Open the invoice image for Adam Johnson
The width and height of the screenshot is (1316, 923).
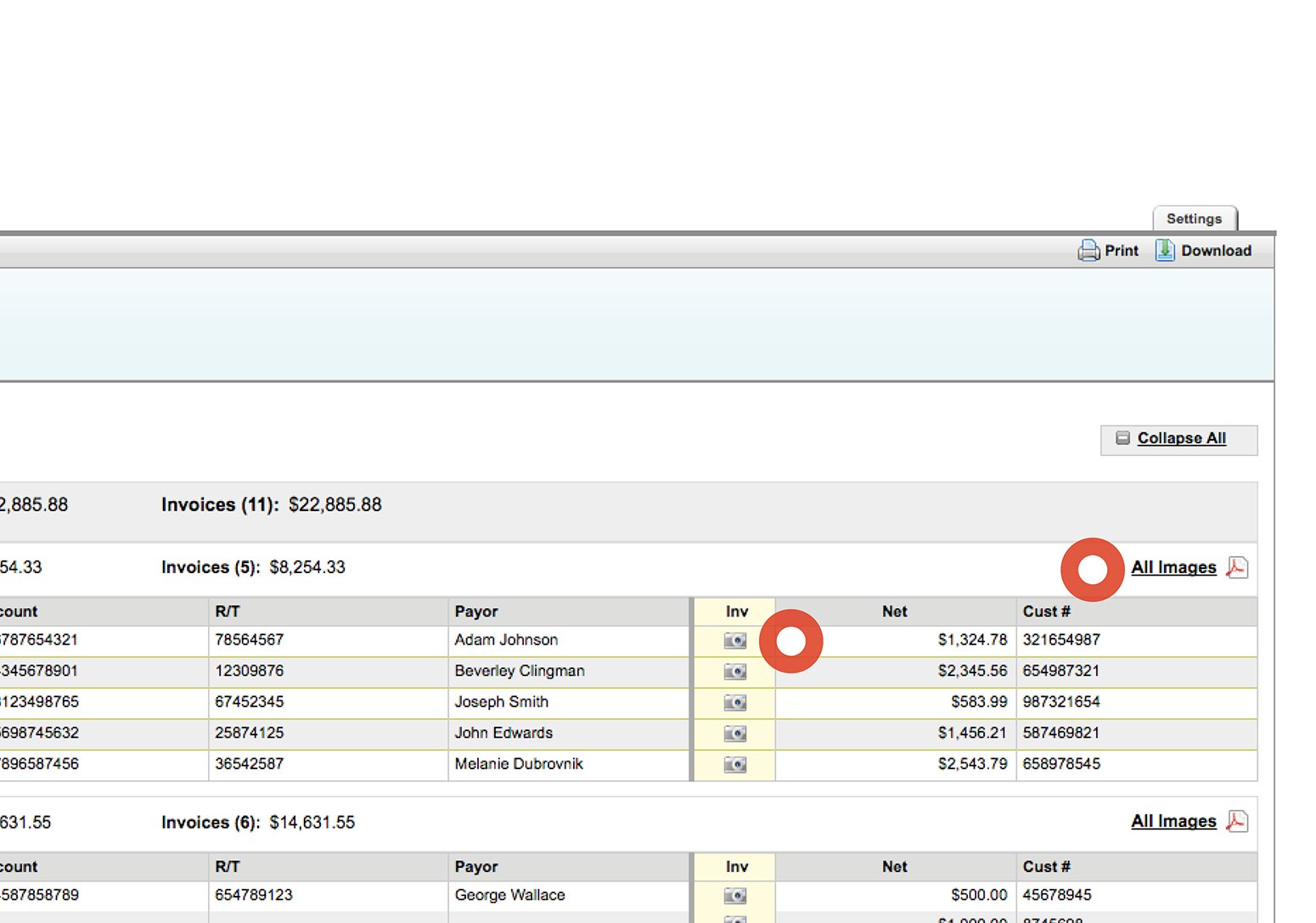click(734, 640)
